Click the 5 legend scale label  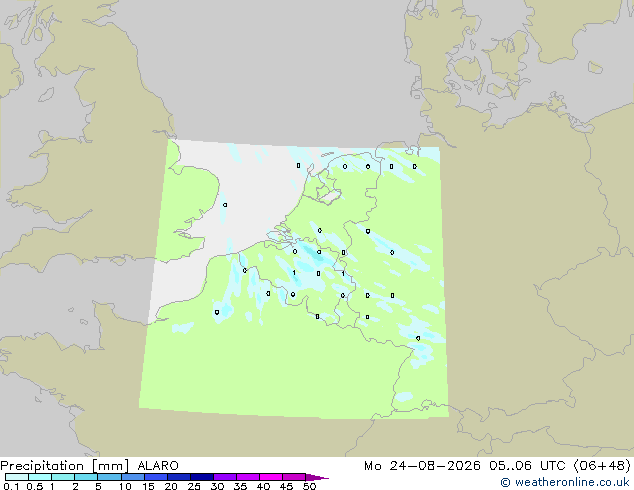tap(98, 486)
